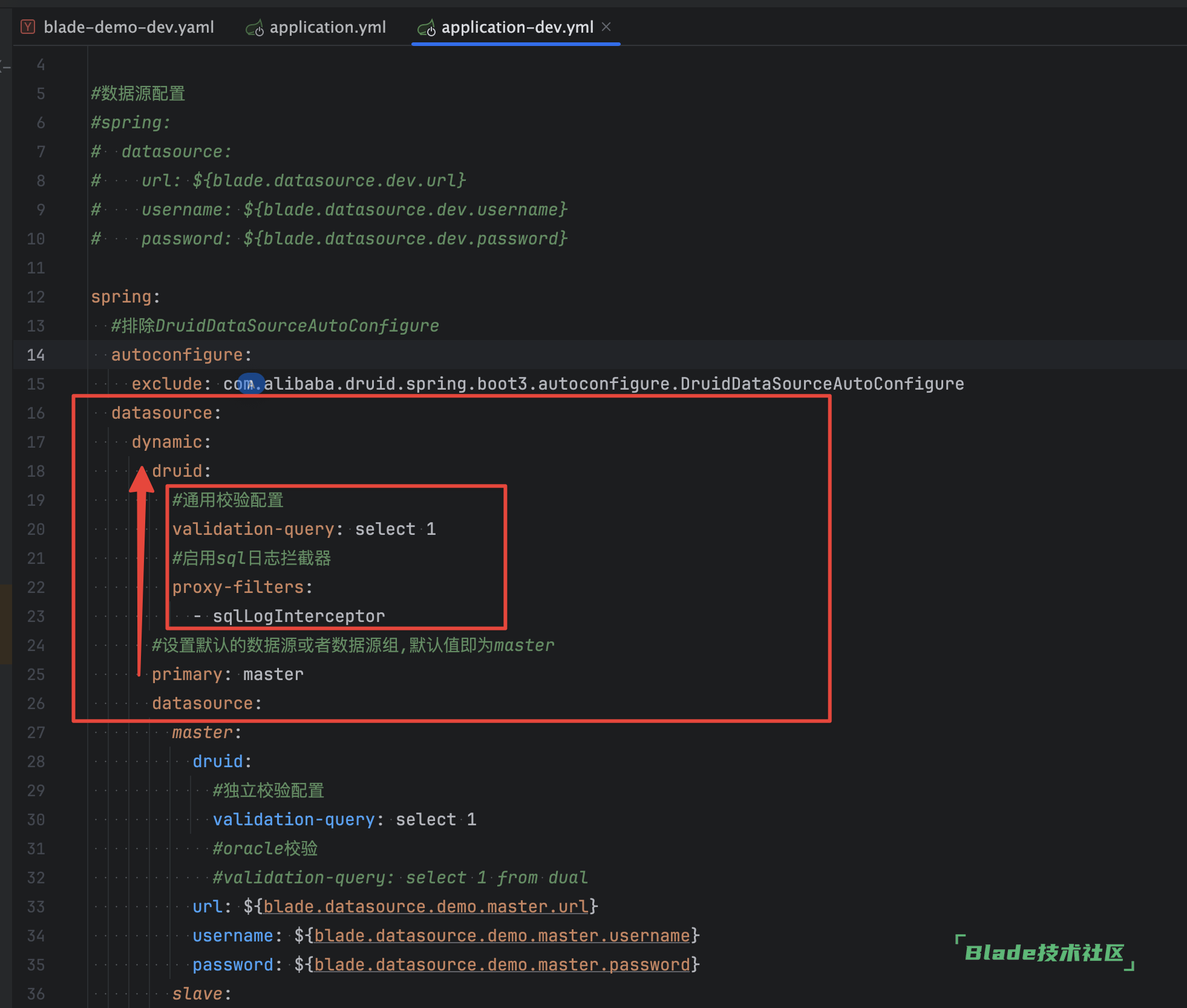Click the 'exclude:' key
This screenshot has width=1187, height=1008.
point(171,384)
